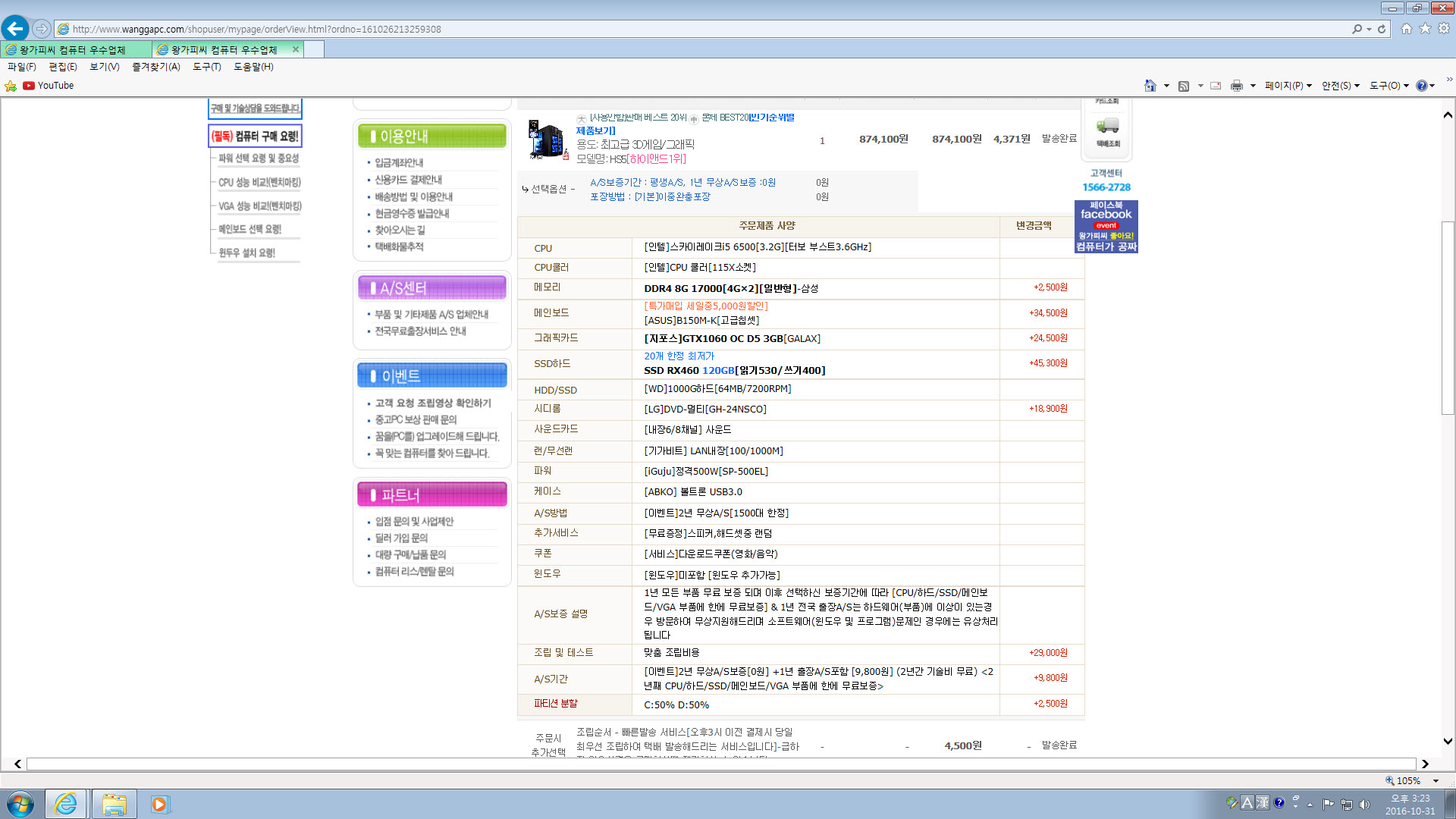The width and height of the screenshot is (1456, 819).
Task: Open the Tools gear icon
Action: (x=1444, y=29)
